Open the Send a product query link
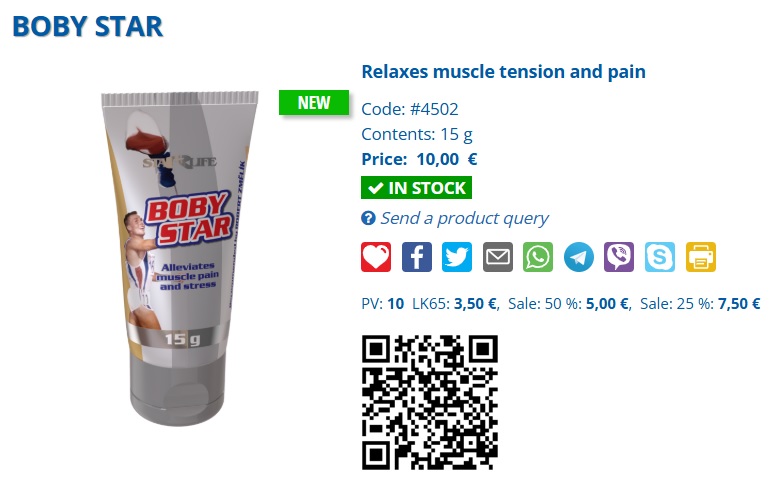This screenshot has height=479, width=773. [x=464, y=218]
